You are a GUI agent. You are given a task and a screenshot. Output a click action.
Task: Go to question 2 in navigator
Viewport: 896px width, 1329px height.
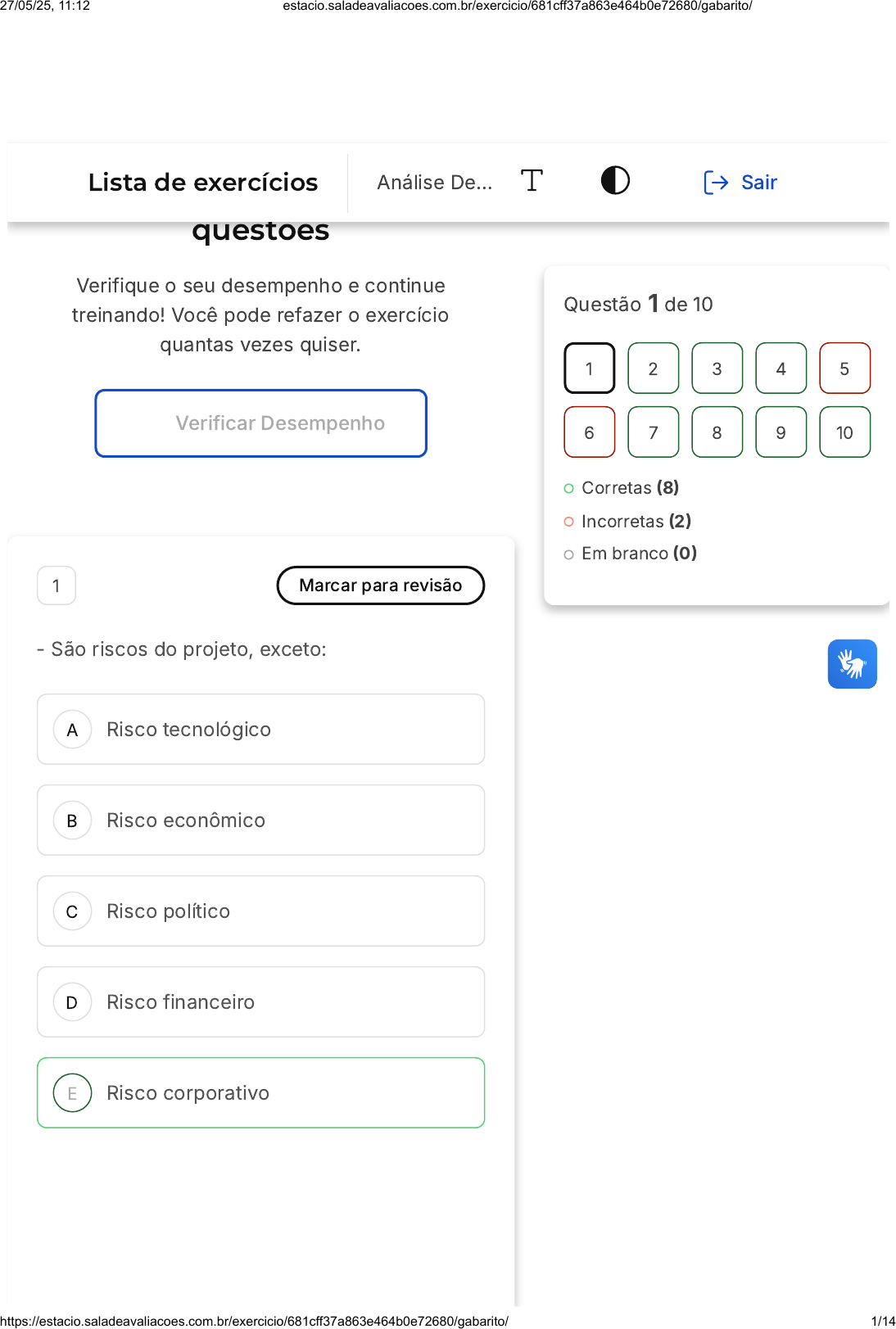[x=653, y=368]
